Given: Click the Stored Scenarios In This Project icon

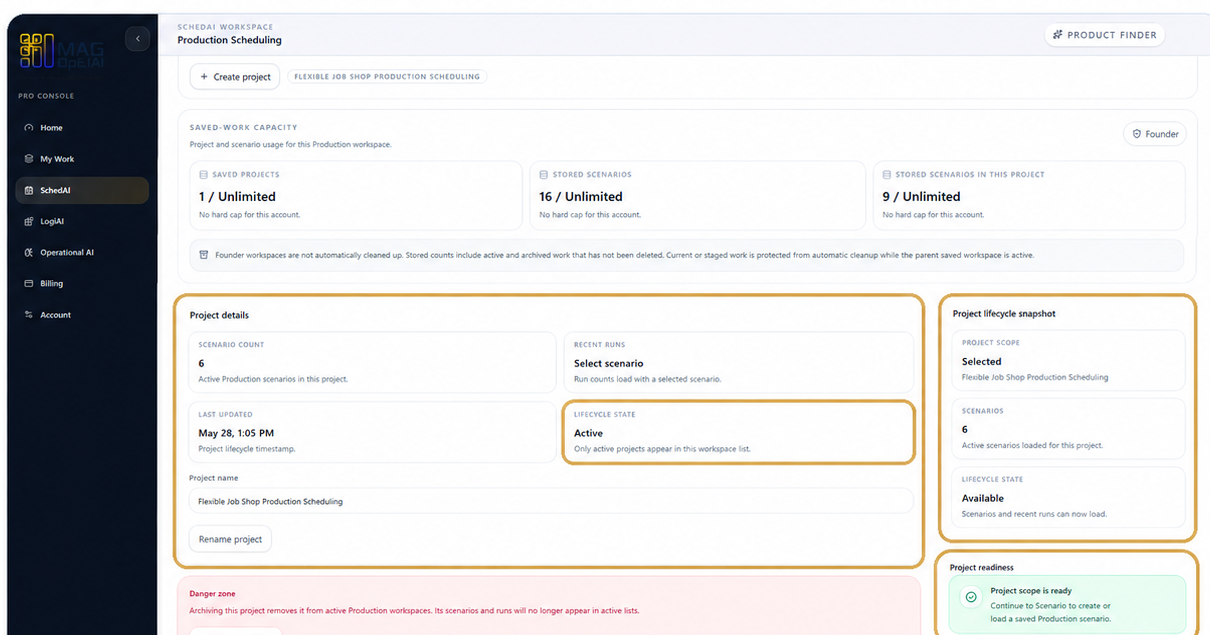Looking at the screenshot, I should click(887, 175).
